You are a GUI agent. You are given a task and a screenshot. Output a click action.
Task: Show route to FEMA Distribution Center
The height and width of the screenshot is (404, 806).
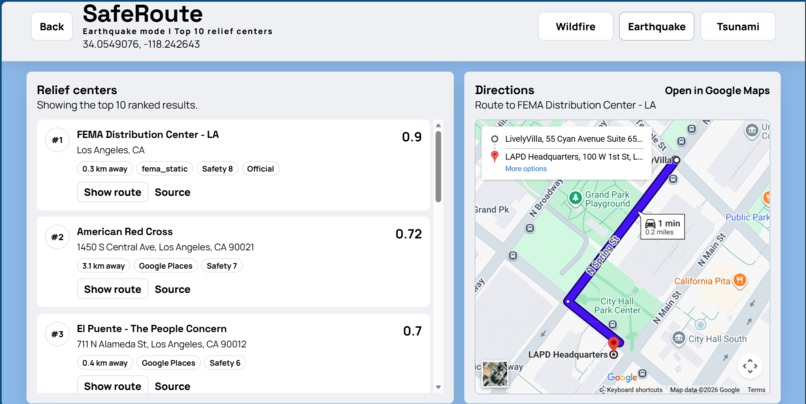point(113,192)
